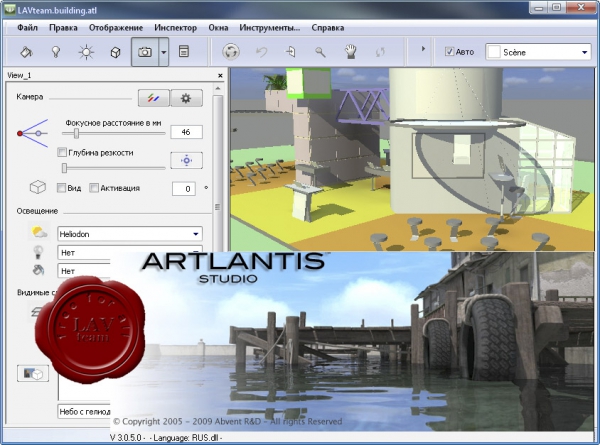Open the Небо с гелиодоном dropdown
This screenshot has width=600, height=445.
coord(84,411)
